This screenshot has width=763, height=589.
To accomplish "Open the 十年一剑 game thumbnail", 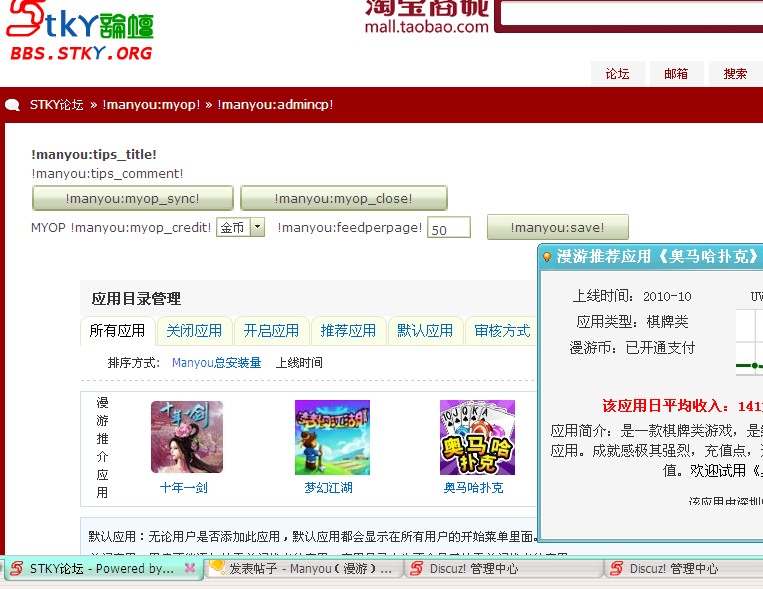I will 187,437.
